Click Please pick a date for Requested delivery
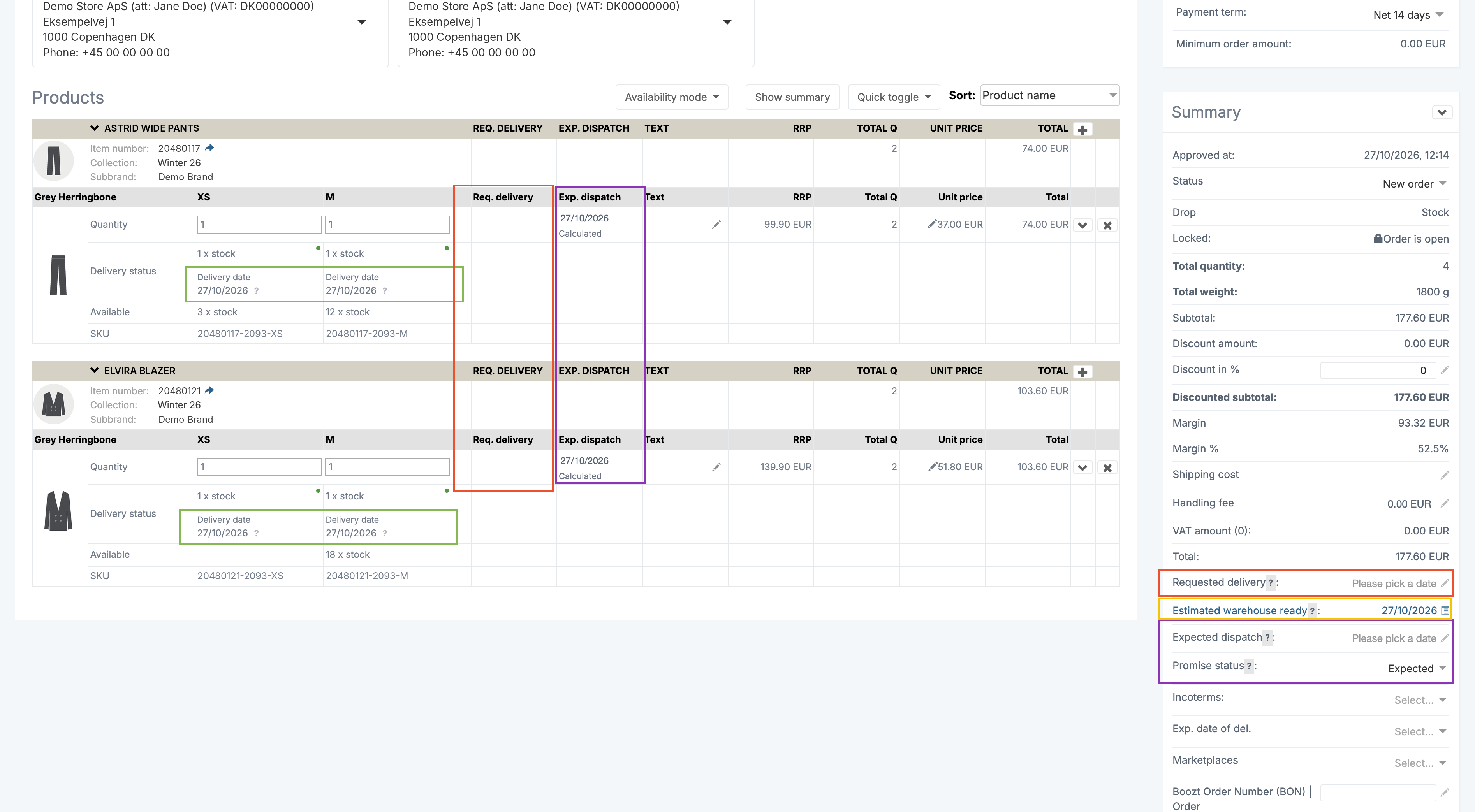This screenshot has width=1475, height=812. coord(1394,584)
